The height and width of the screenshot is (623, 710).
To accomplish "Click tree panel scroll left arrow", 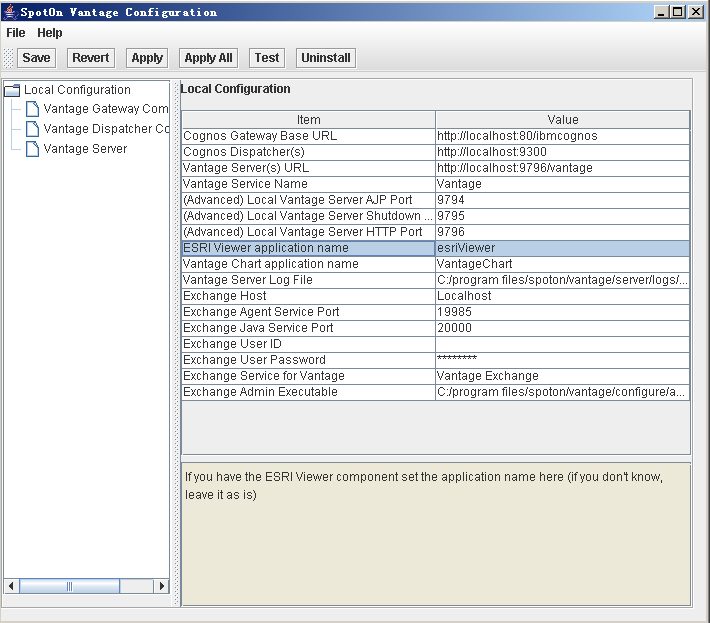I will pyautogui.click(x=11, y=586).
